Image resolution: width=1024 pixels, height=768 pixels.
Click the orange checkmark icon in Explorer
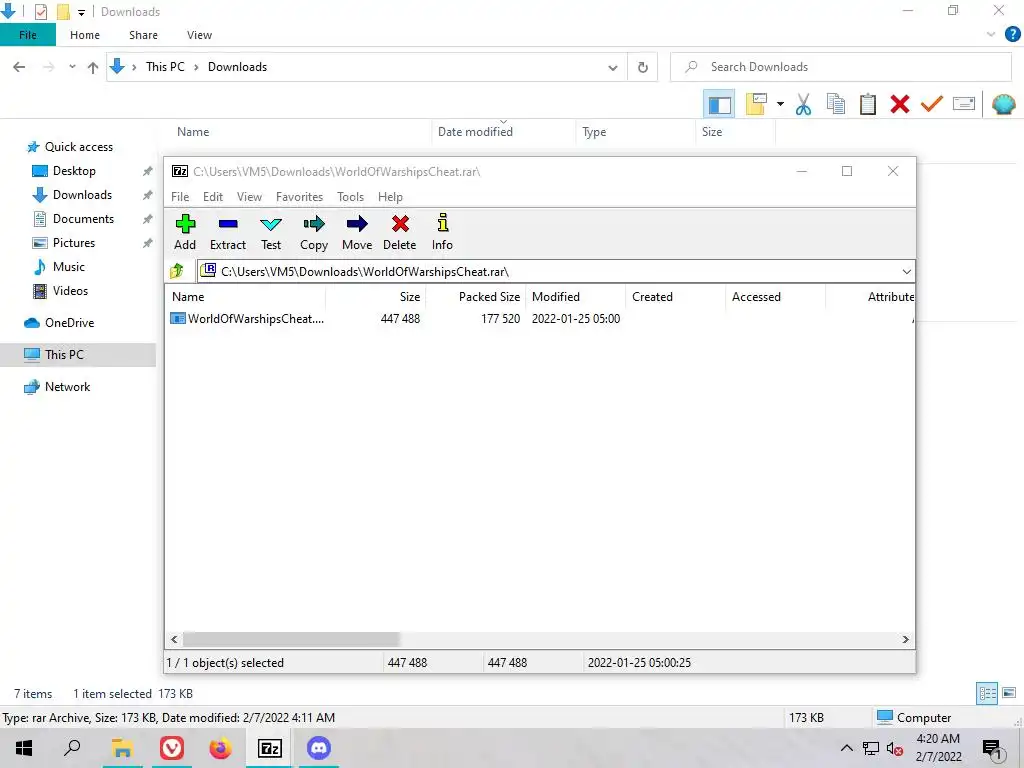pyautogui.click(x=932, y=104)
